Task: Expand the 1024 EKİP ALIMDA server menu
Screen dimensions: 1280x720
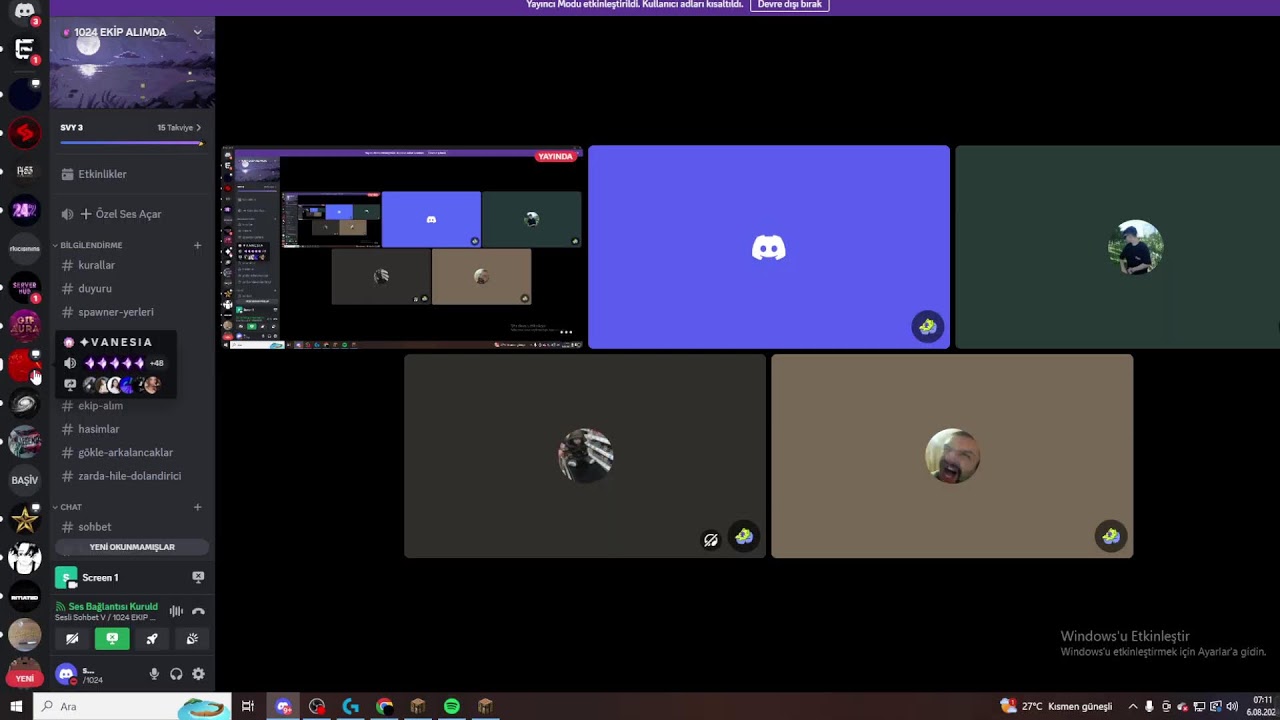Action: [x=197, y=32]
